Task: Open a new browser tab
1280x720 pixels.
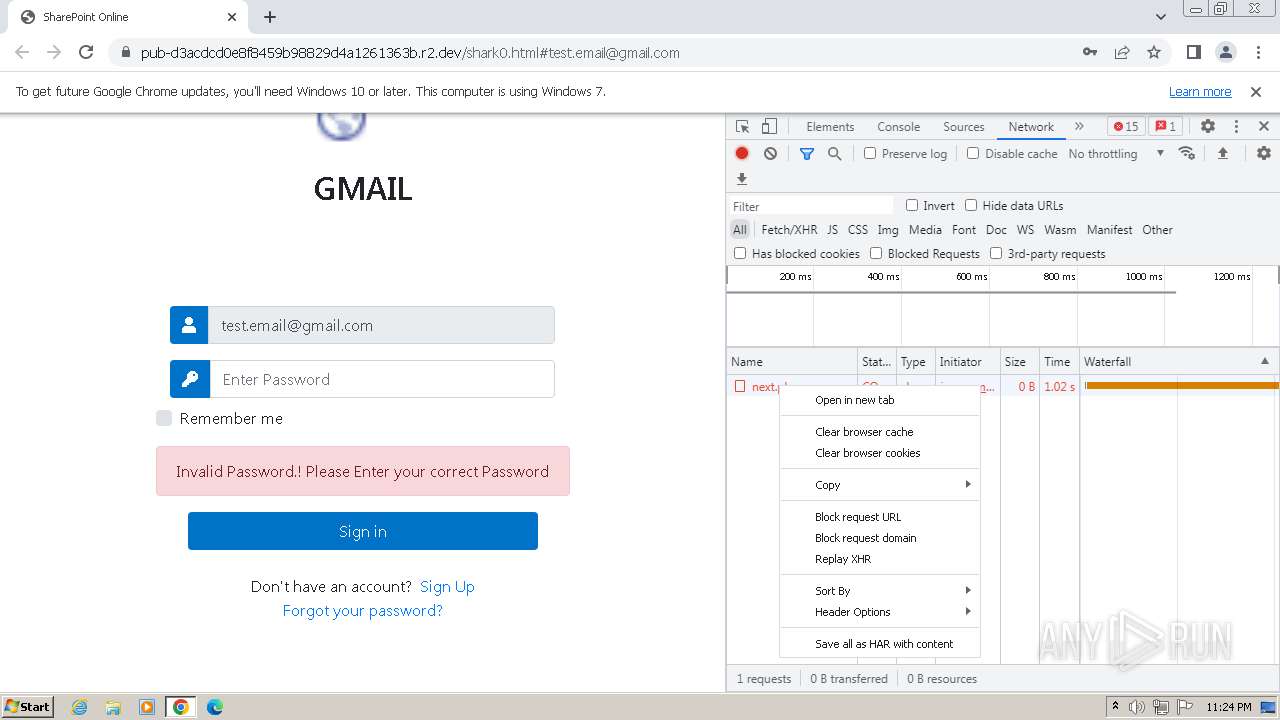Action: coord(270,17)
